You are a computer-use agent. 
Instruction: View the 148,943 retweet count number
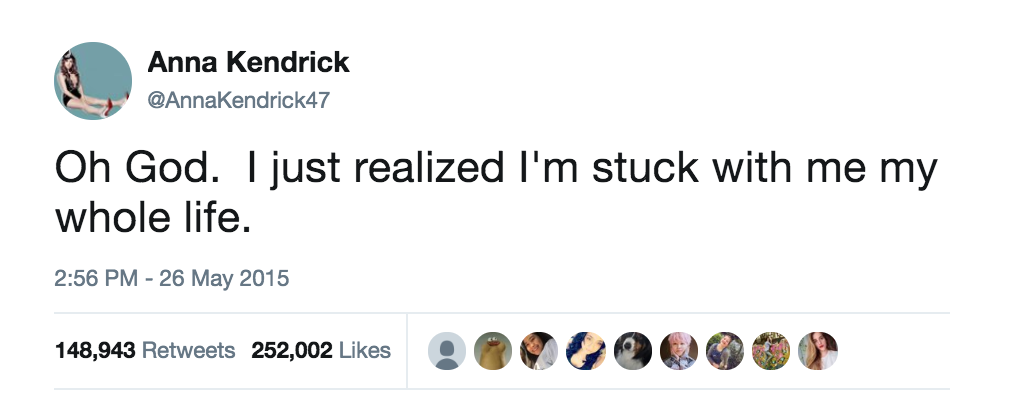[95, 351]
